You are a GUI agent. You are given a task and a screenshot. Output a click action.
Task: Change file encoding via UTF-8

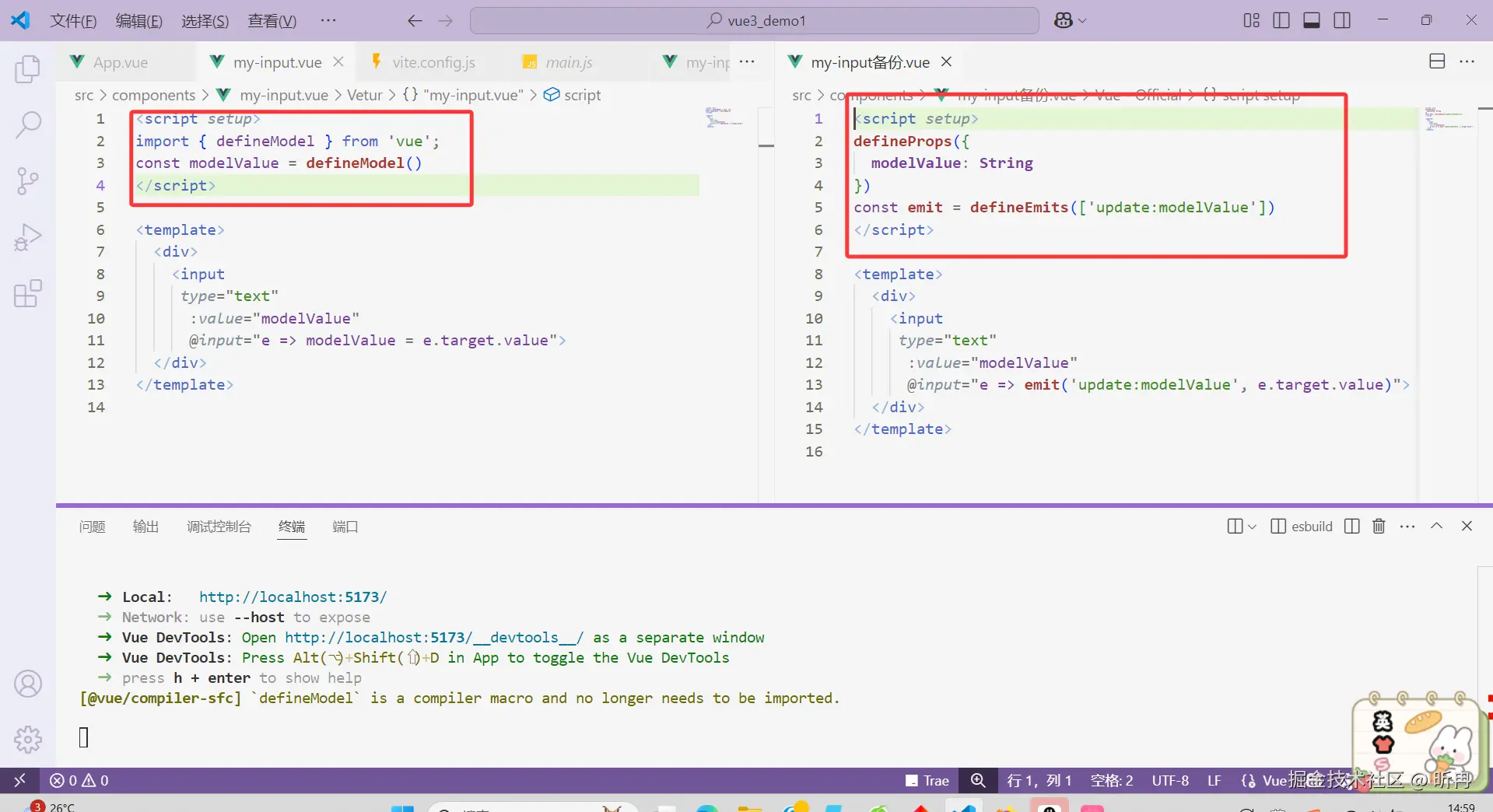1170,780
